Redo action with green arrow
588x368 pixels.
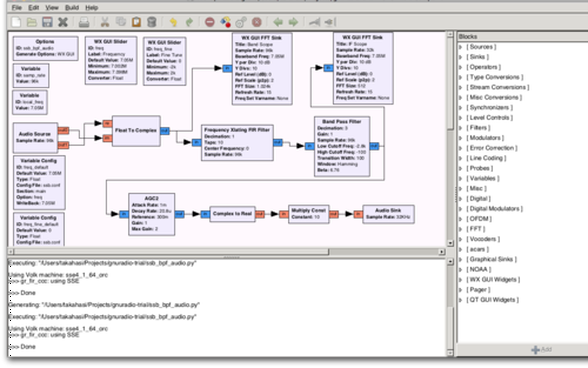point(189,23)
